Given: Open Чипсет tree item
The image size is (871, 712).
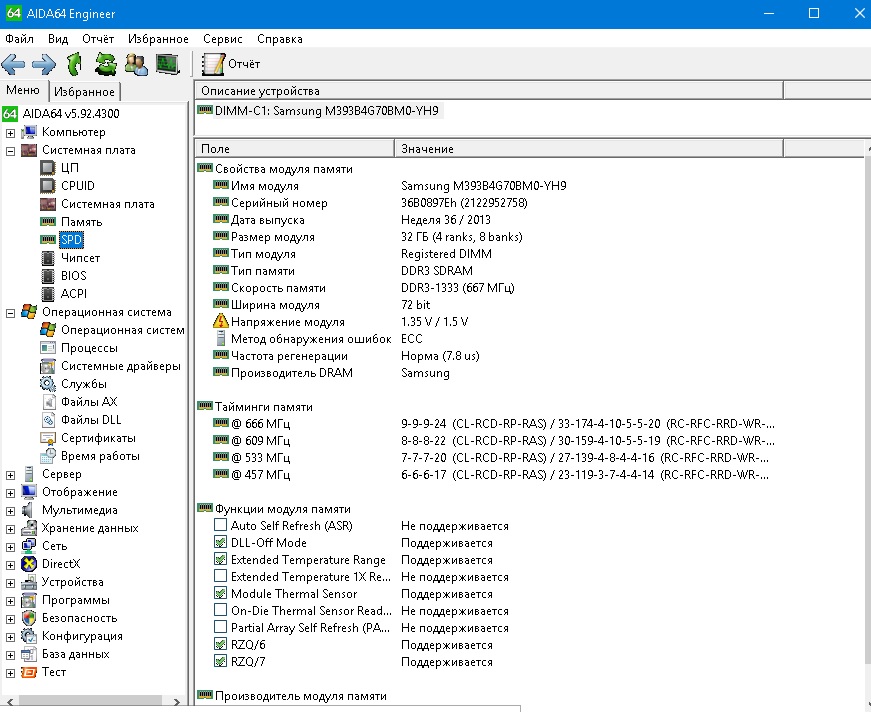Looking at the screenshot, I should (x=80, y=258).
